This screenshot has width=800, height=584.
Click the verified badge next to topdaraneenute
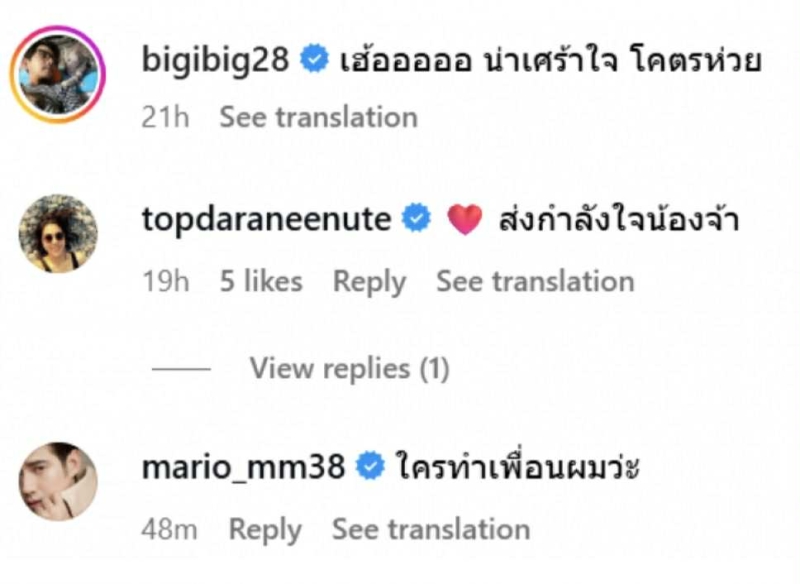(x=415, y=219)
